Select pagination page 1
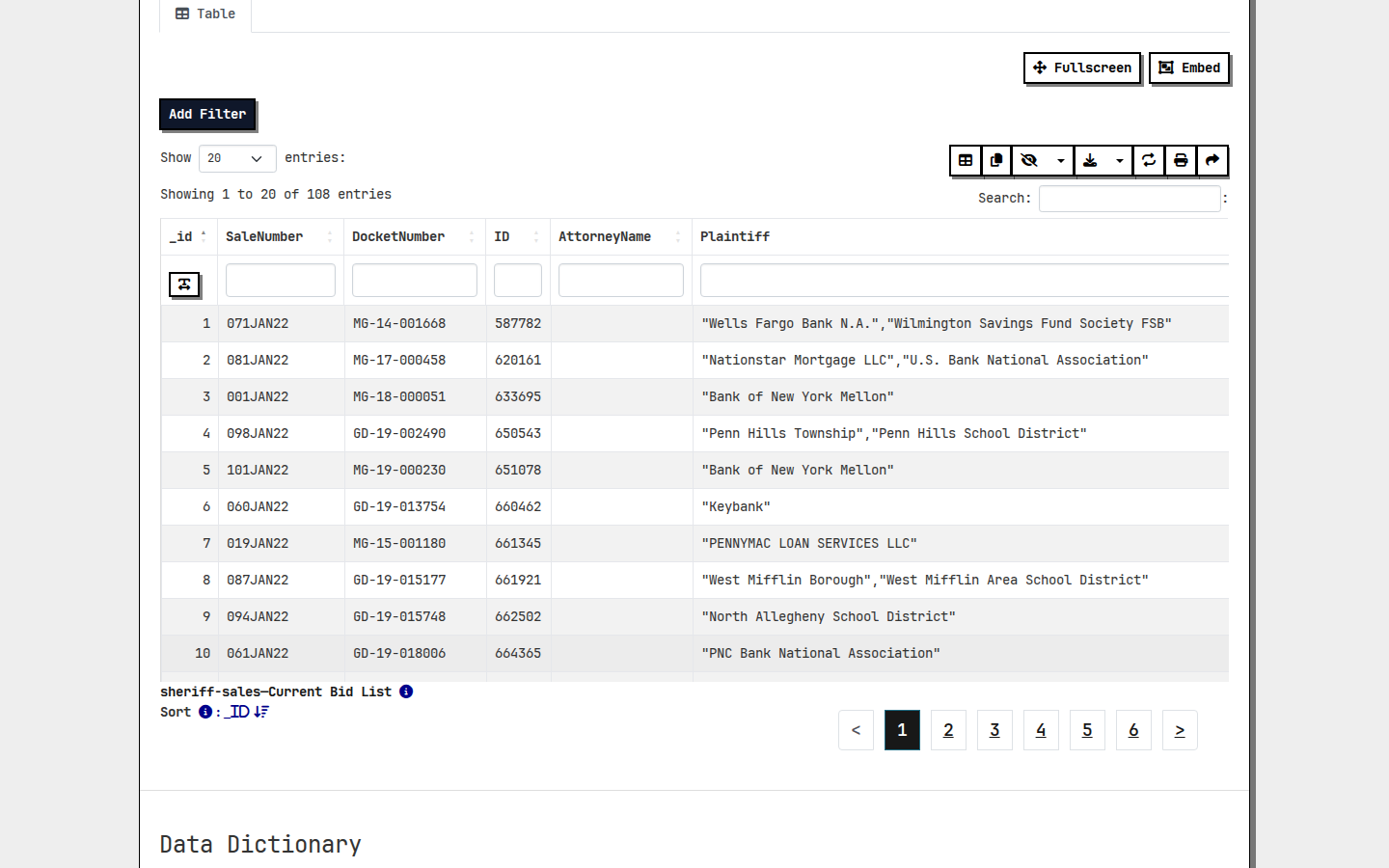 pos(902,730)
